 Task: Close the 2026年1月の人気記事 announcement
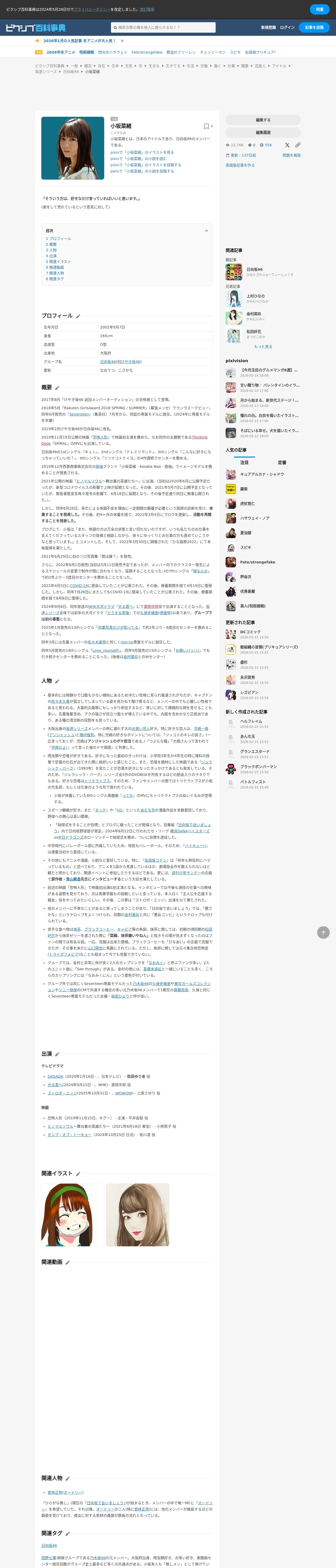click(x=122, y=41)
